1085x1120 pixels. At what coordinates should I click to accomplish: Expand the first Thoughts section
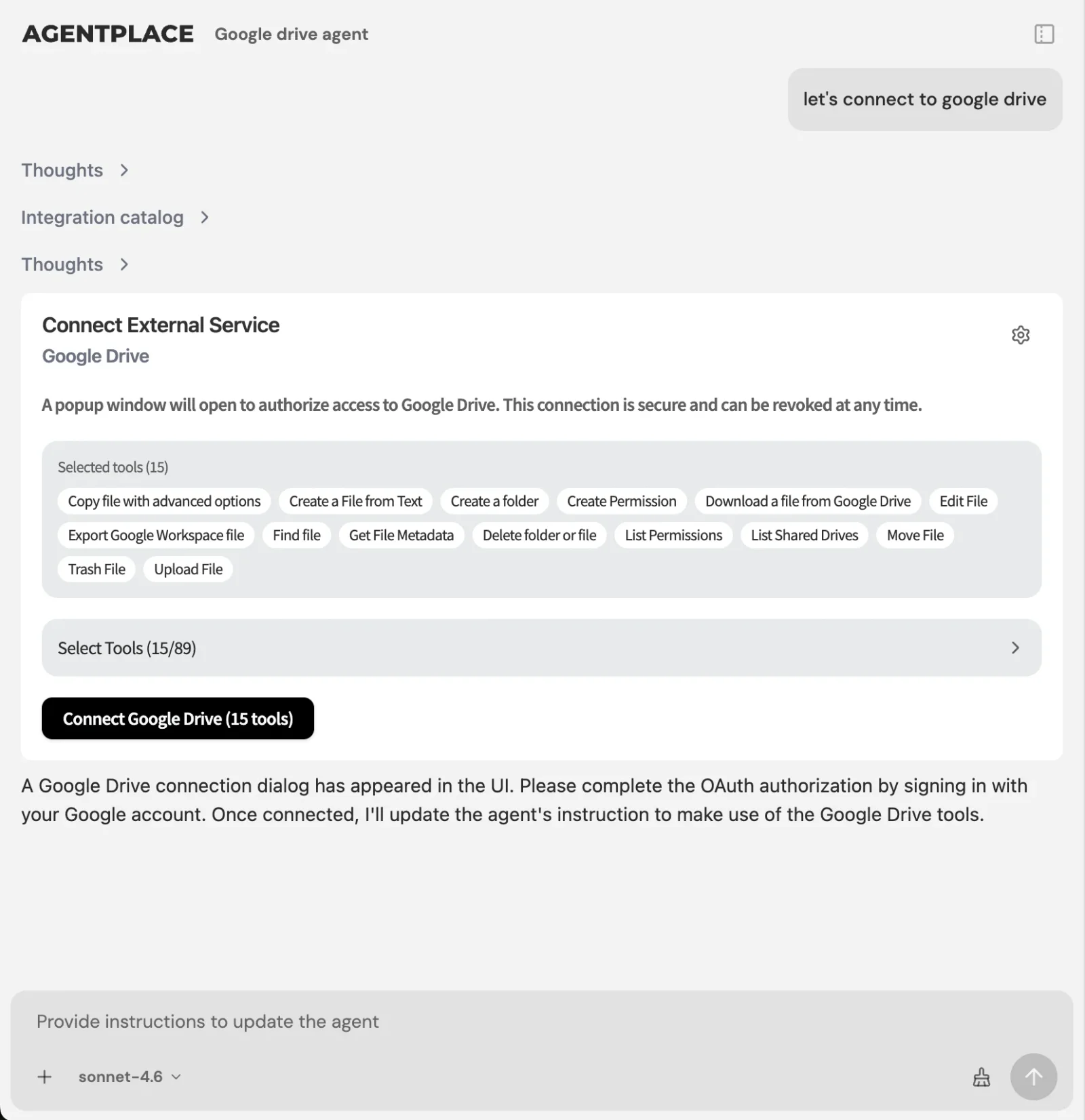pyautogui.click(x=75, y=170)
